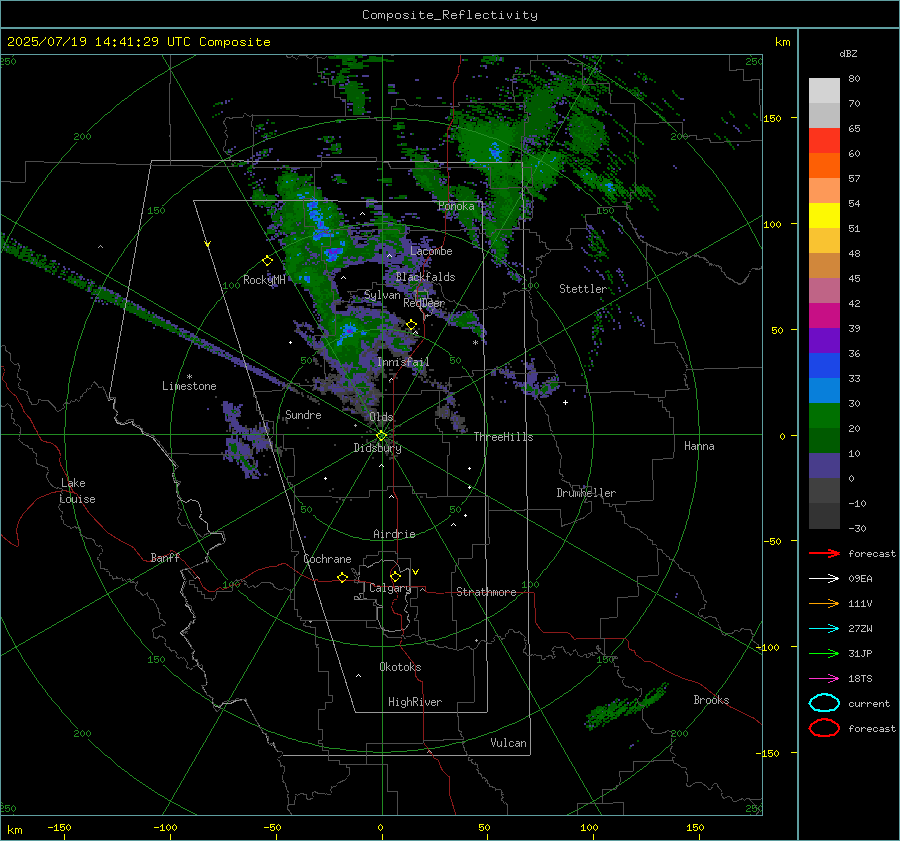Click the Lacombe city label

431,251
